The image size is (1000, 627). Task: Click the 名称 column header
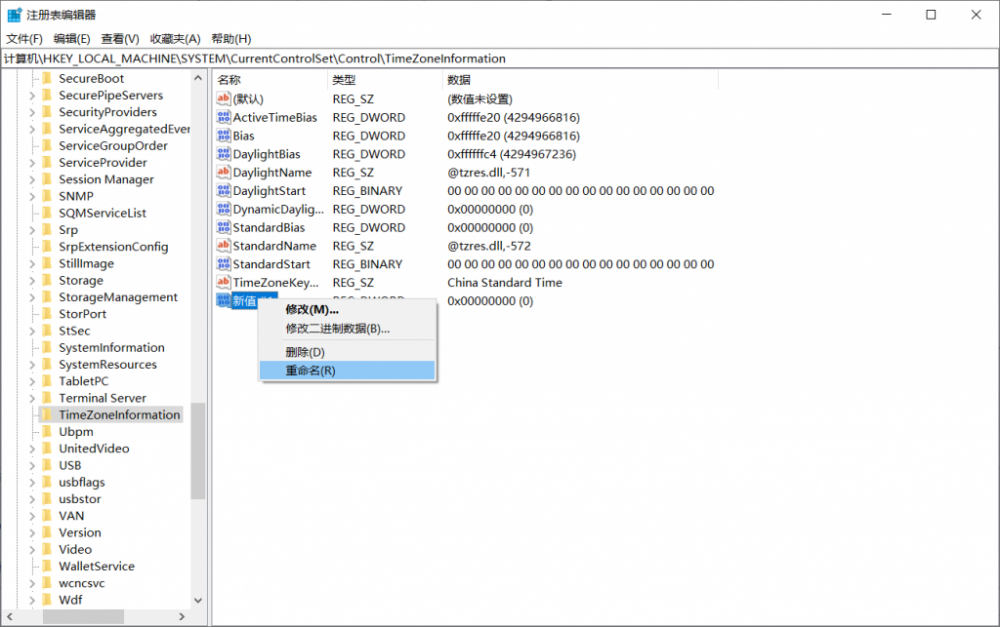click(x=230, y=80)
